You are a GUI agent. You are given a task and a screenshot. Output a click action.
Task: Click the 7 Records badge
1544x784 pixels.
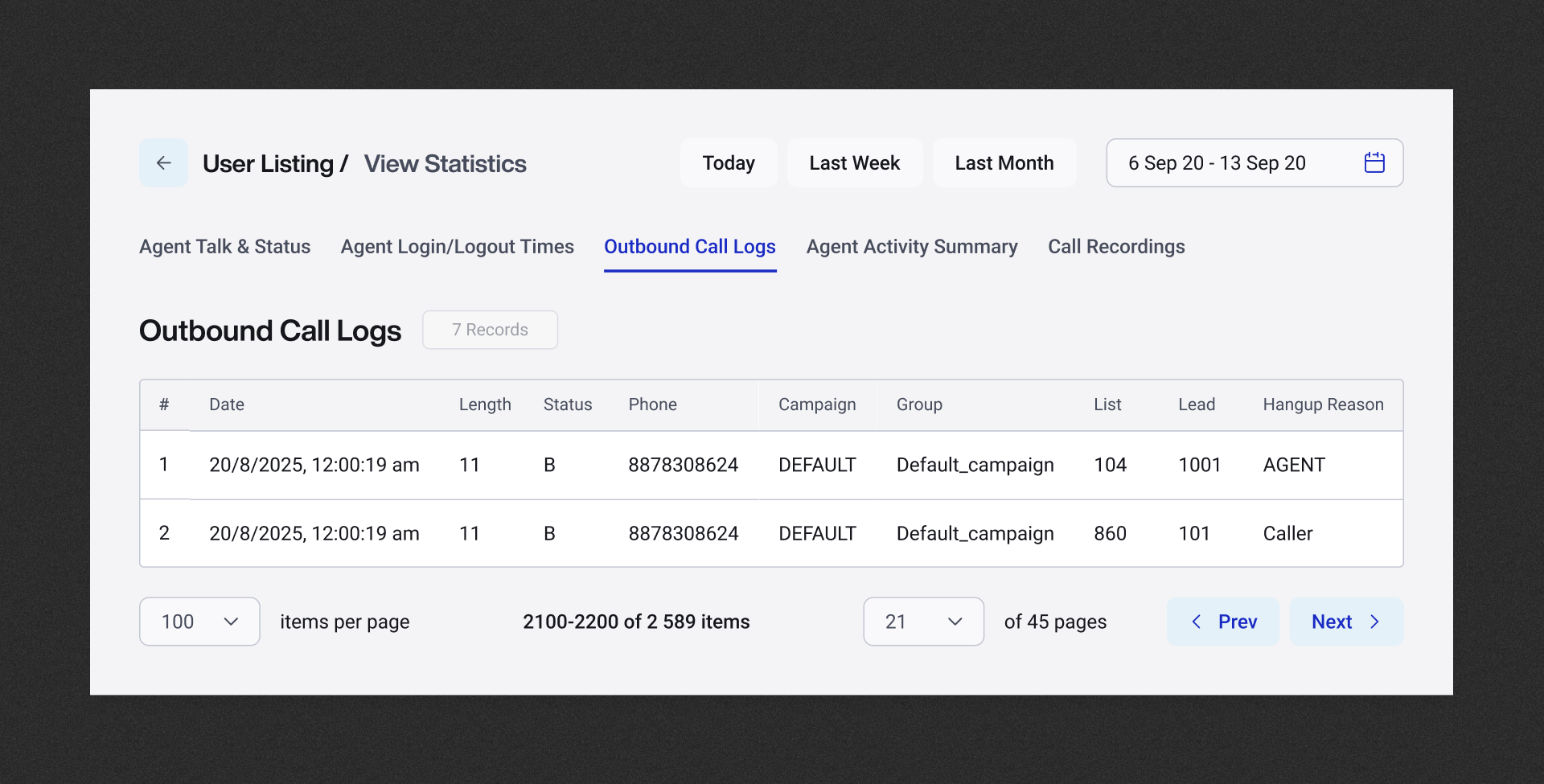pos(490,330)
